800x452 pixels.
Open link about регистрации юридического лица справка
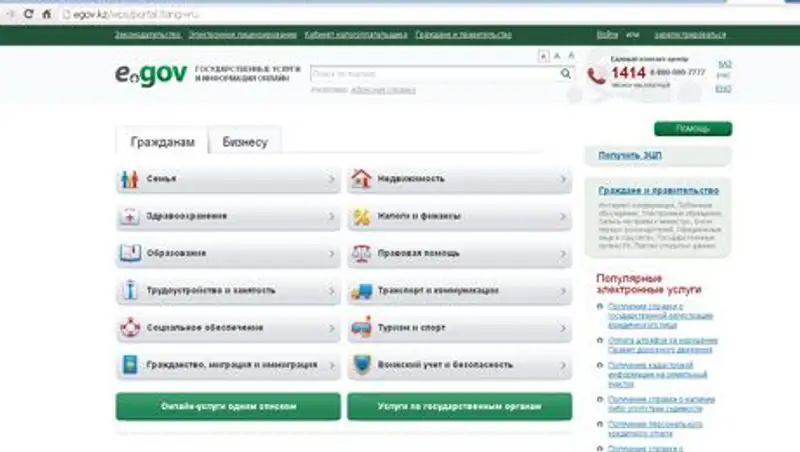[660, 316]
